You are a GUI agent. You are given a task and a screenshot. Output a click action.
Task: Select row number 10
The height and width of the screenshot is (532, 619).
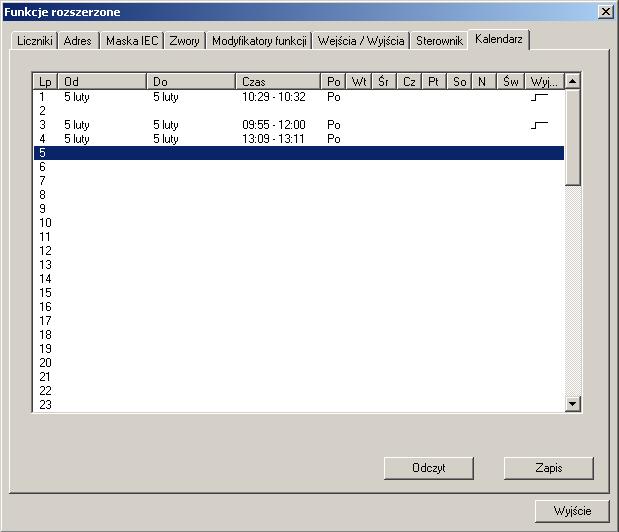pyautogui.click(x=299, y=223)
